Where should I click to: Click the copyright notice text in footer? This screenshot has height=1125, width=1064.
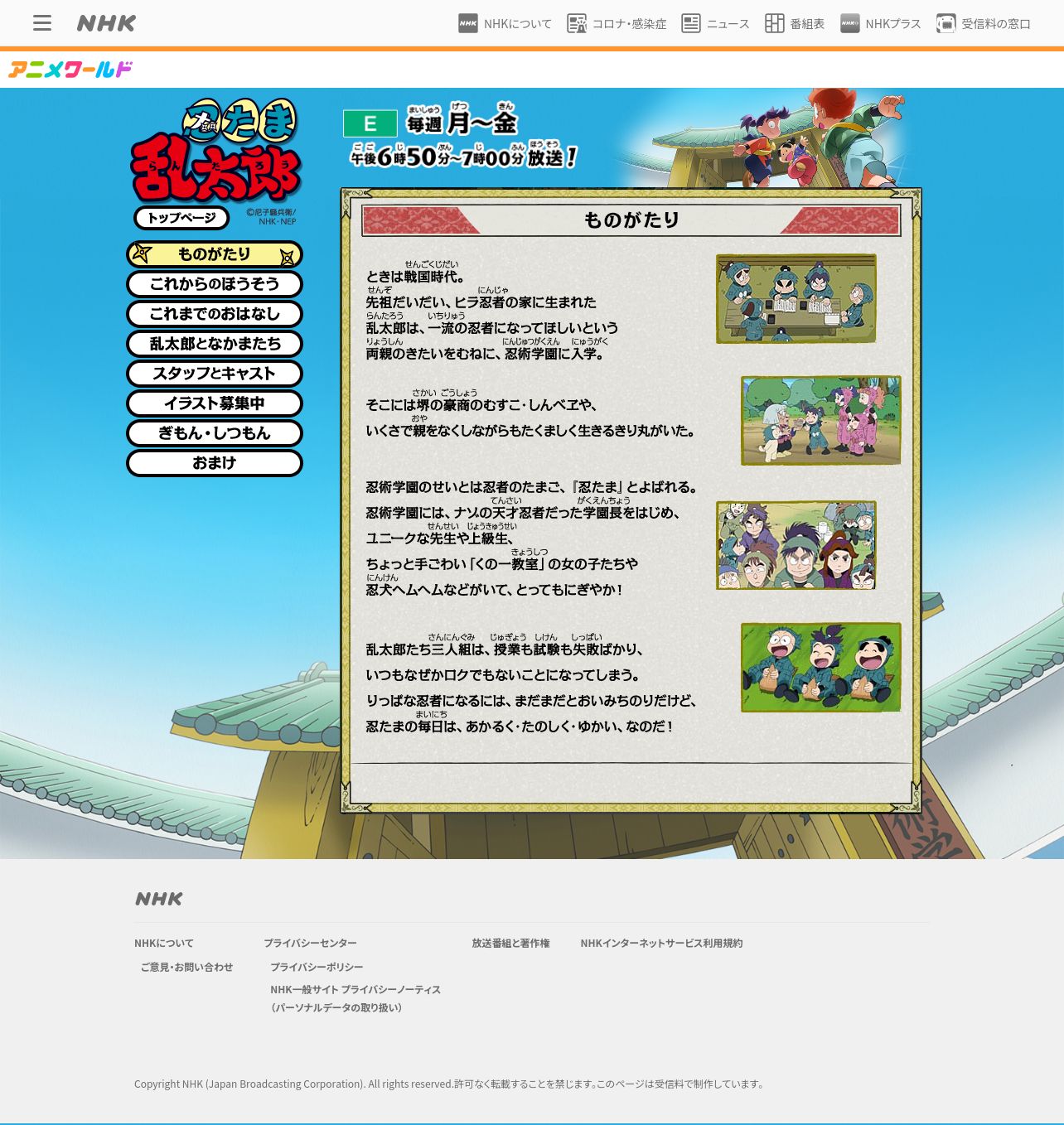[449, 1084]
